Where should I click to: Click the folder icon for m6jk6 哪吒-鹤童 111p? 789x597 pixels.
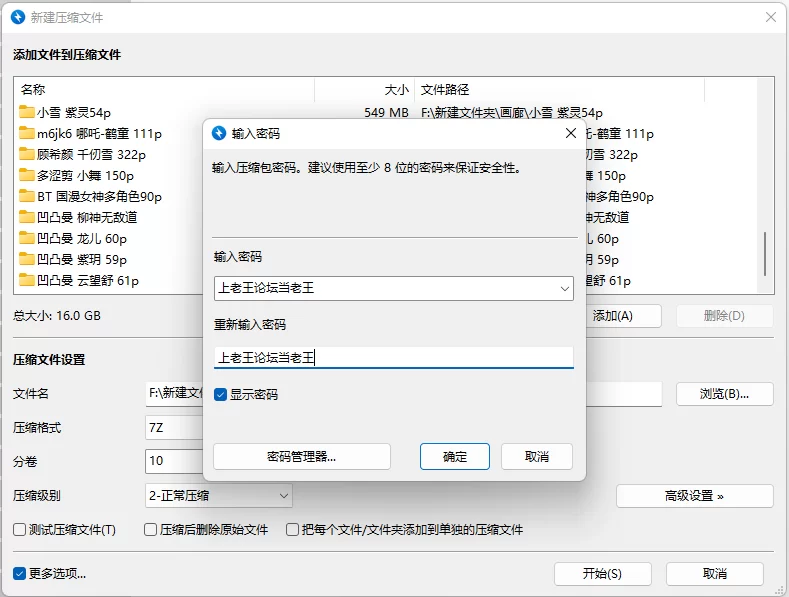coord(27,133)
